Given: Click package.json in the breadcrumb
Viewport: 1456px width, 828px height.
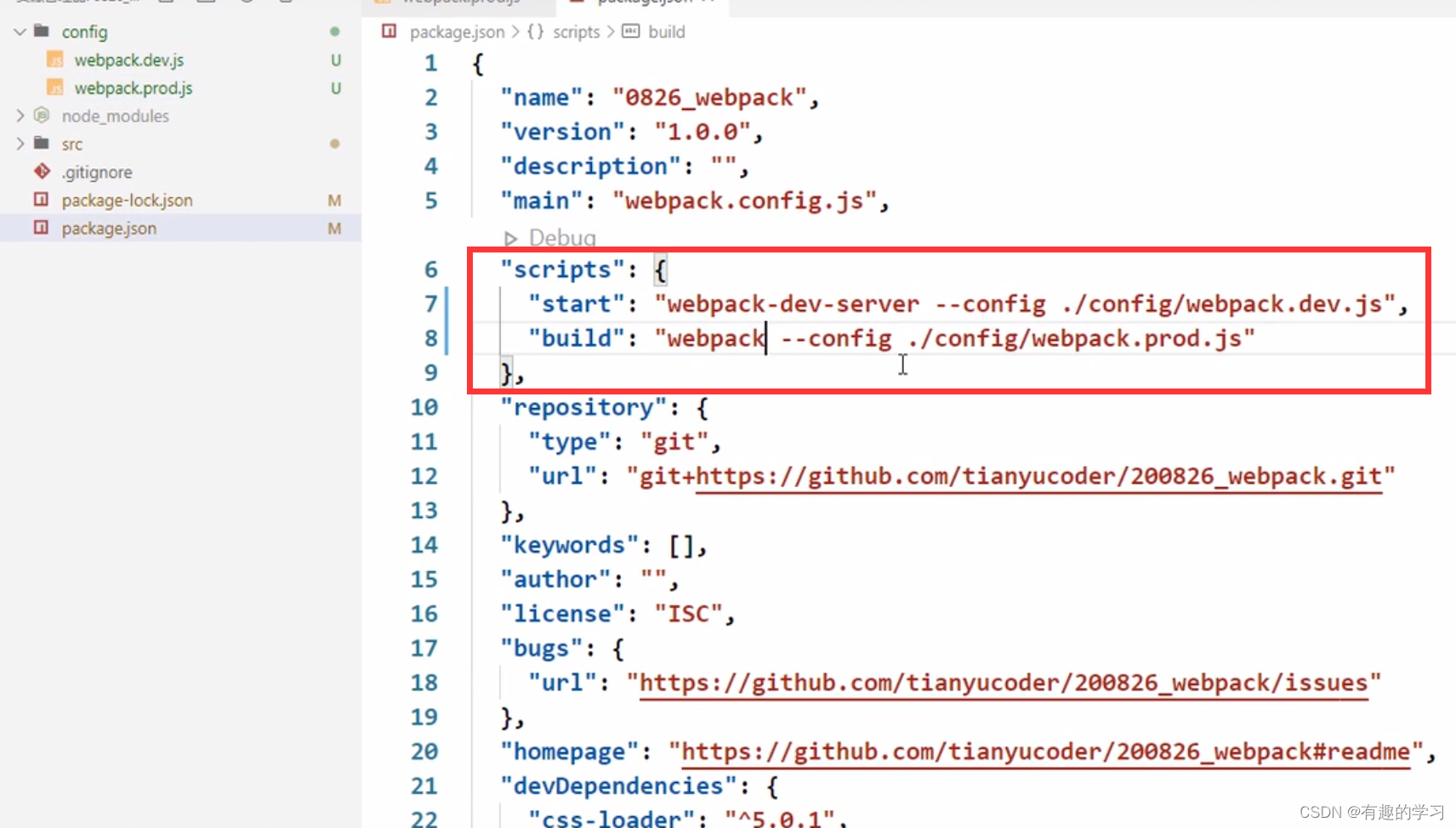Looking at the screenshot, I should (457, 32).
